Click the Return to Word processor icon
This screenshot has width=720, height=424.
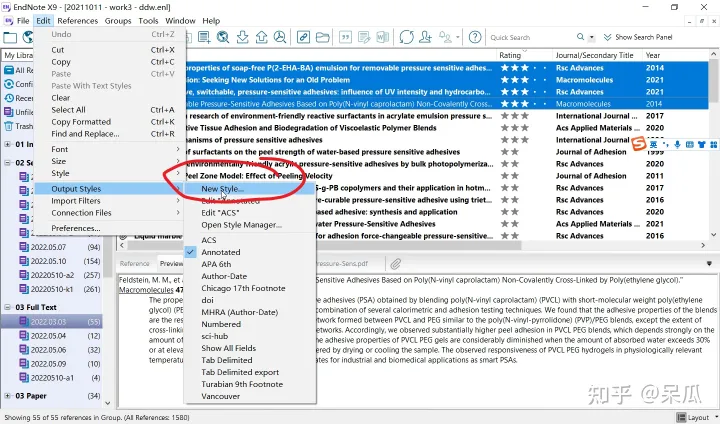coord(382,37)
